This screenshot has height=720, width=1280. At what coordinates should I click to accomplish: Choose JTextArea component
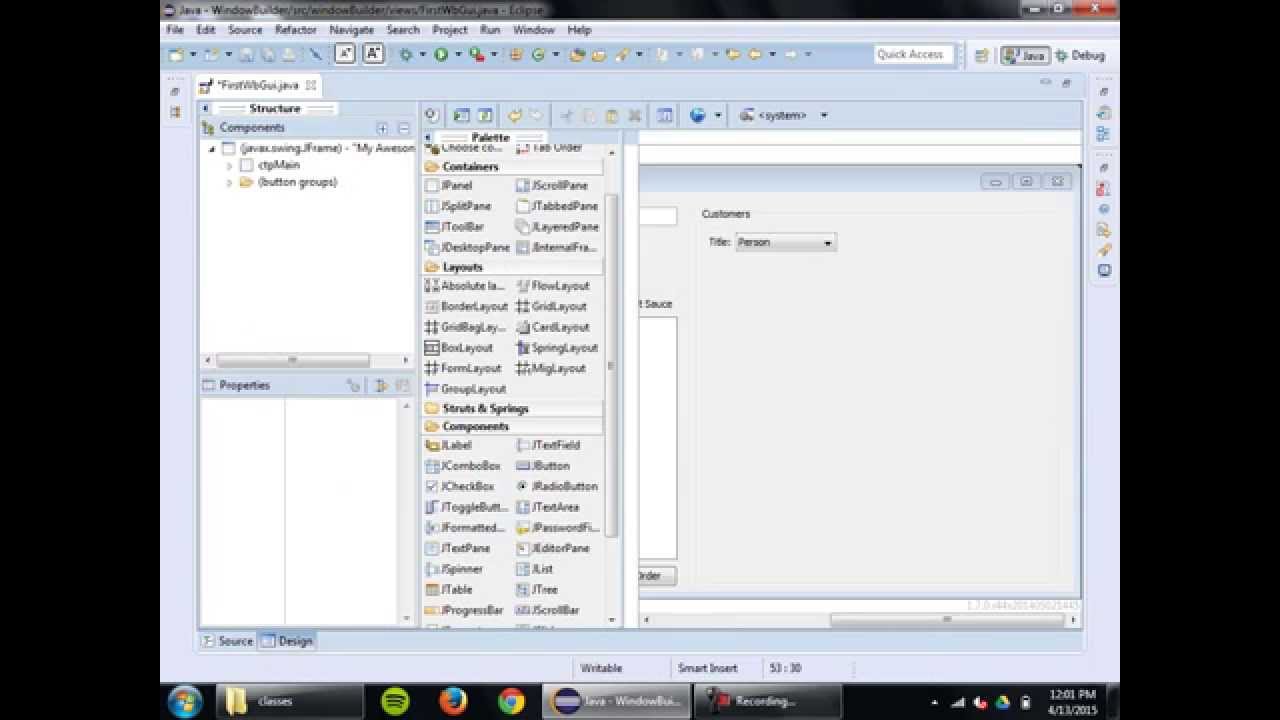[x=547, y=507]
